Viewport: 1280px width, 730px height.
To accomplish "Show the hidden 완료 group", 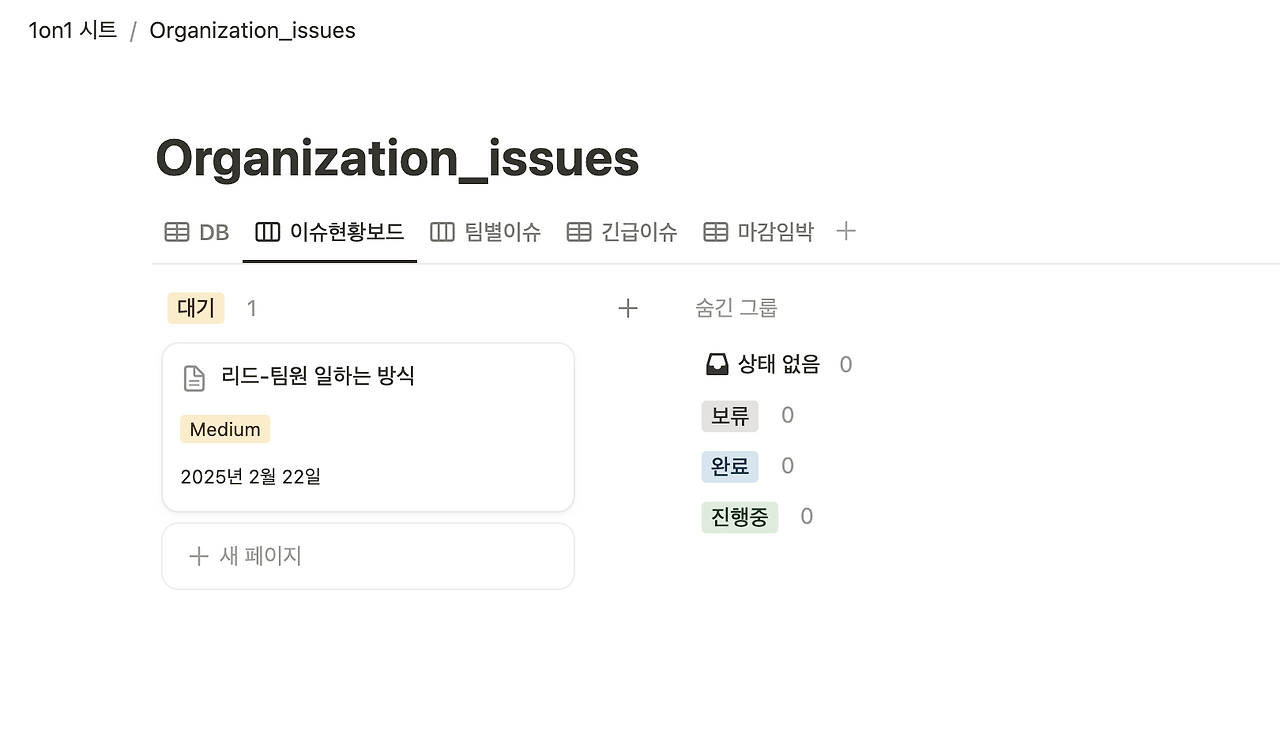I will pos(730,465).
